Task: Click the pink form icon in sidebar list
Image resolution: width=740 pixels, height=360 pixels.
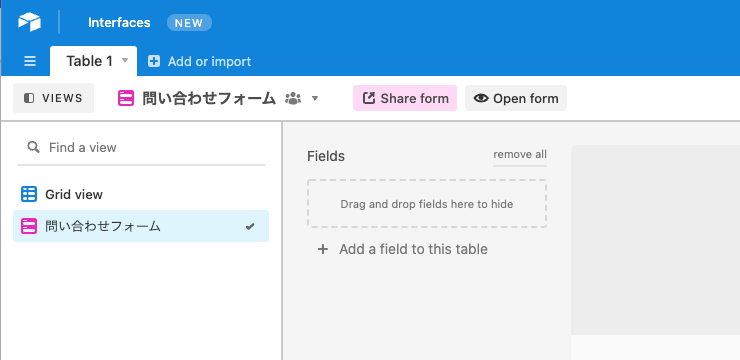Action: [29, 226]
